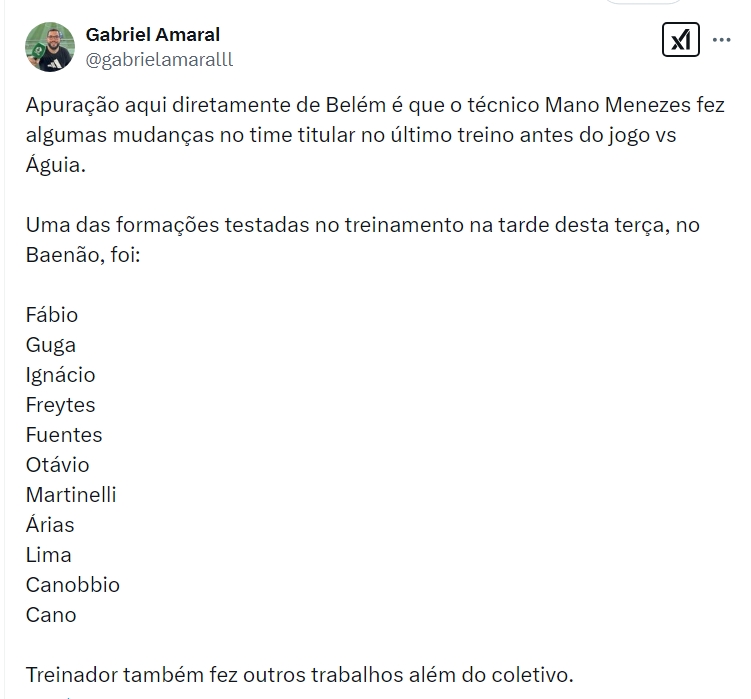Click the name Lima in the lineup
This screenshot has width=751, height=699.
[x=48, y=555]
